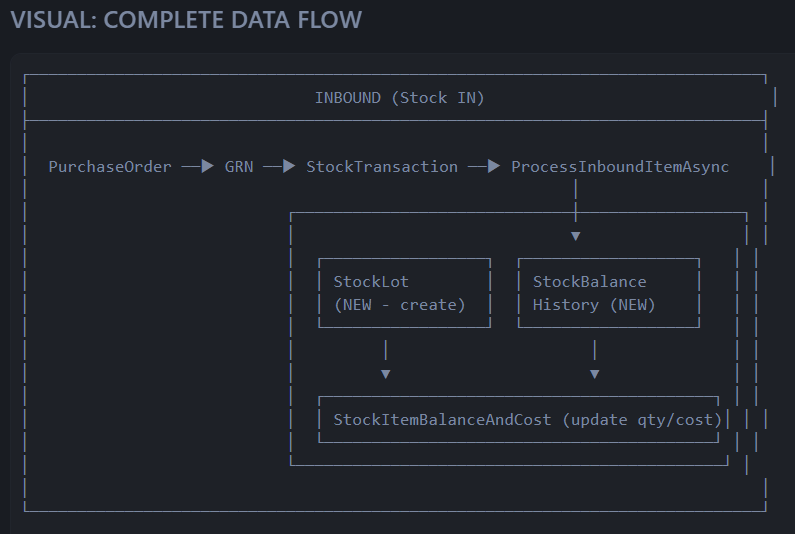Screen dimensions: 795x534
Task: Click the arrow pointing to ProcessInboundItemAsync
Action: pyautogui.click(x=484, y=167)
